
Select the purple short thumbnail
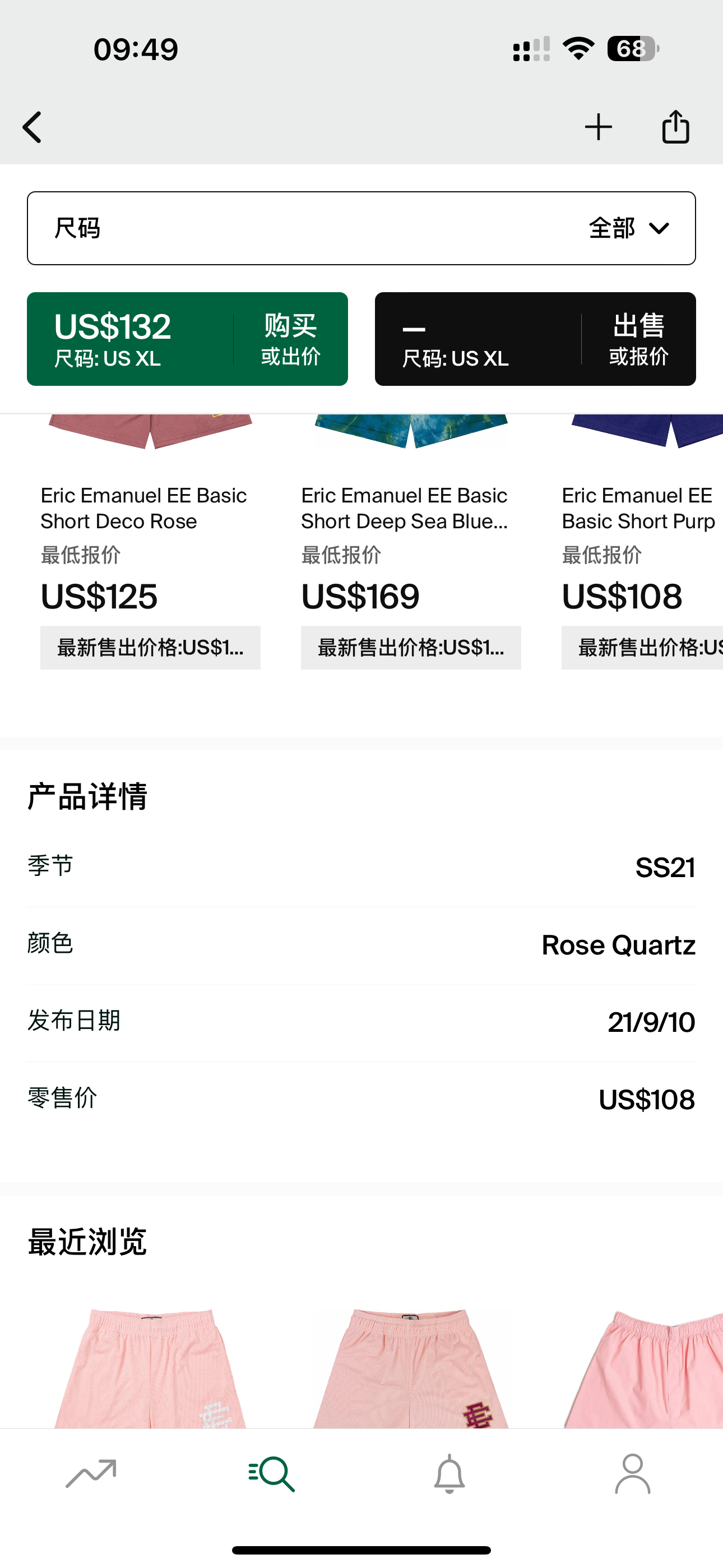coord(646,431)
